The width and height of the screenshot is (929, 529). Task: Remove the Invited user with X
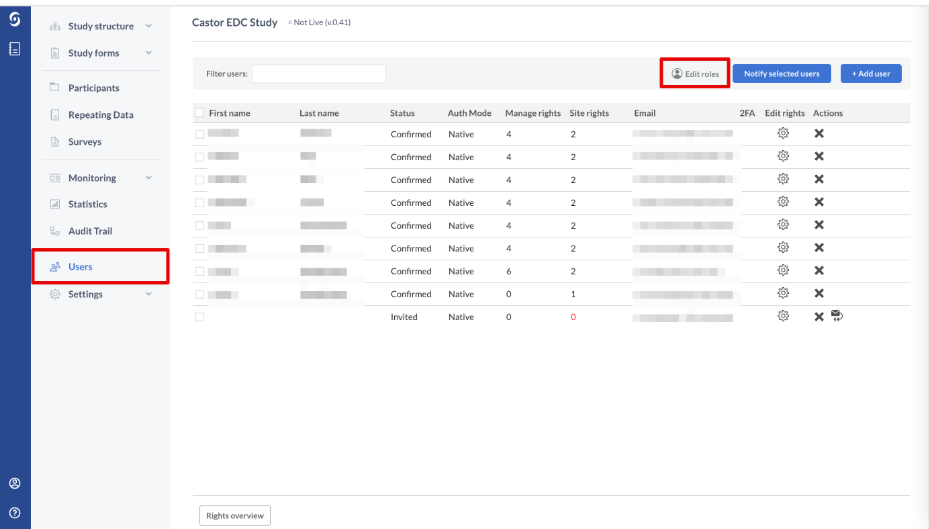(x=819, y=316)
